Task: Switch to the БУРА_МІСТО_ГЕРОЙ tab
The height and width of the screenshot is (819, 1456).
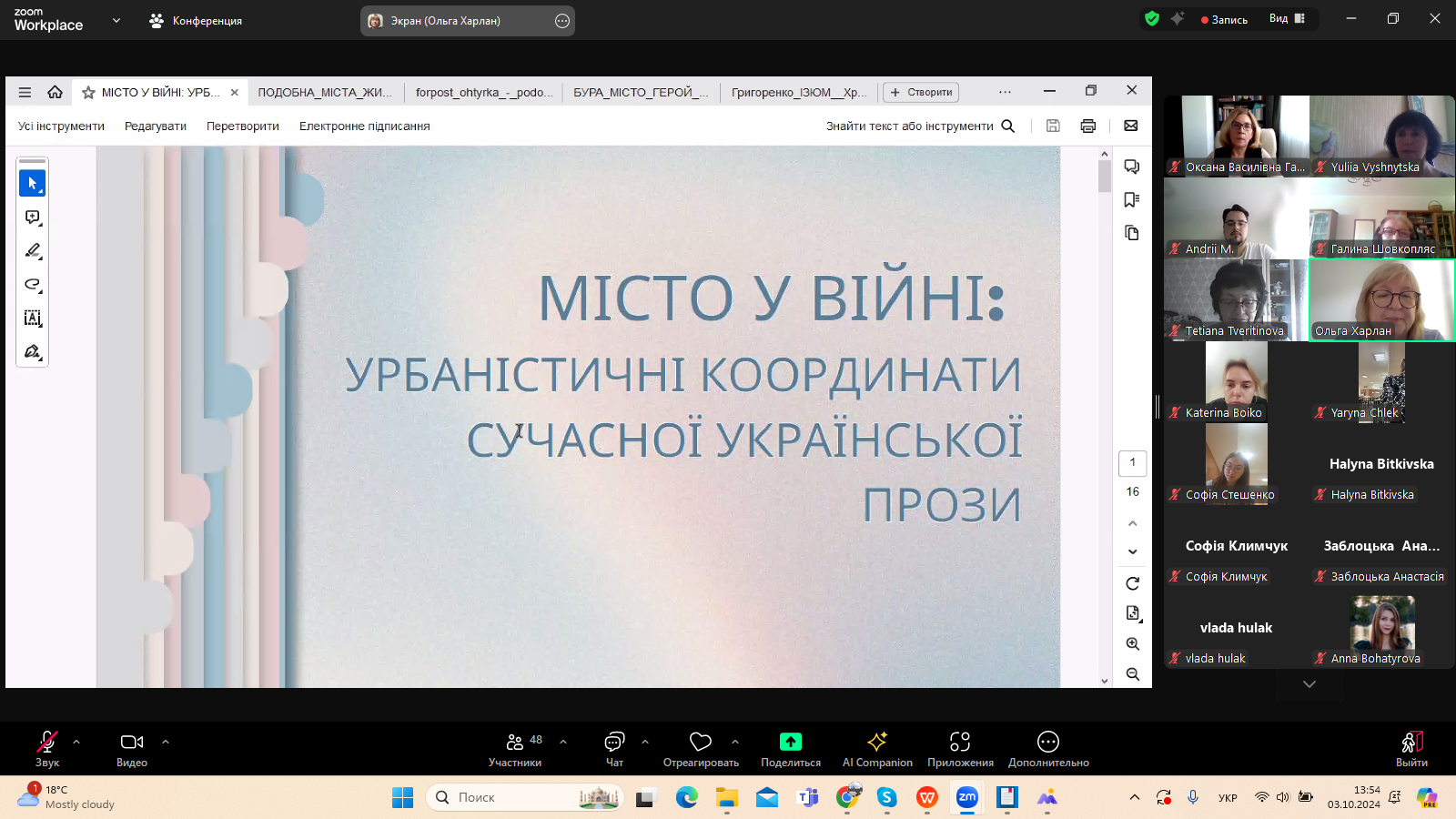Action: (640, 93)
